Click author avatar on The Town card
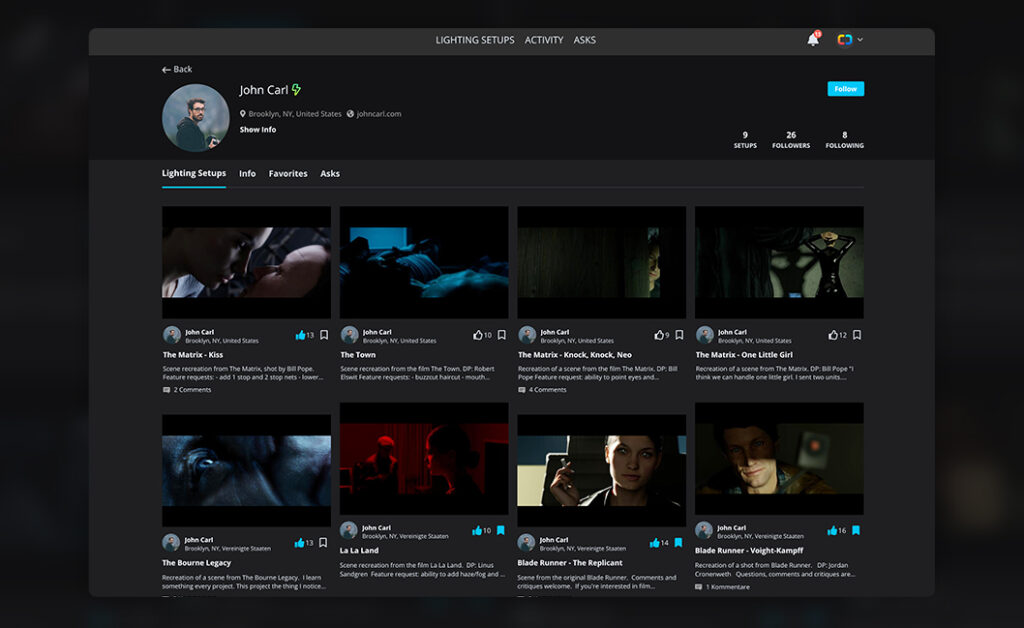Viewport: 1024px width, 628px height. [349, 335]
